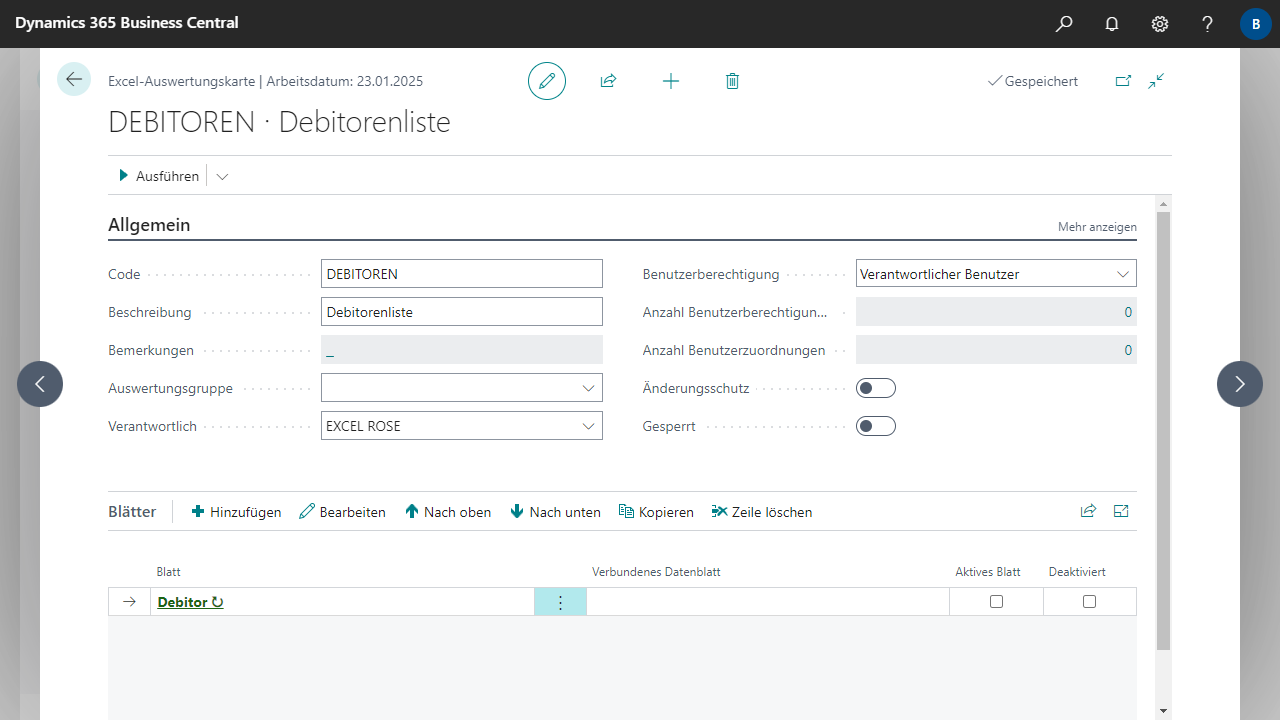Open user account avatar B
1280x720 pixels.
click(x=1255, y=23)
